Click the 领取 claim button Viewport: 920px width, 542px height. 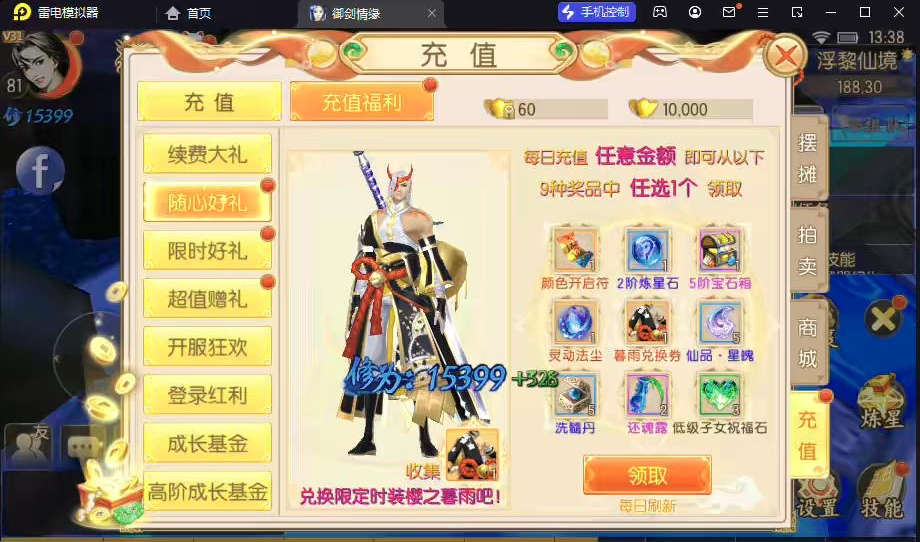647,475
